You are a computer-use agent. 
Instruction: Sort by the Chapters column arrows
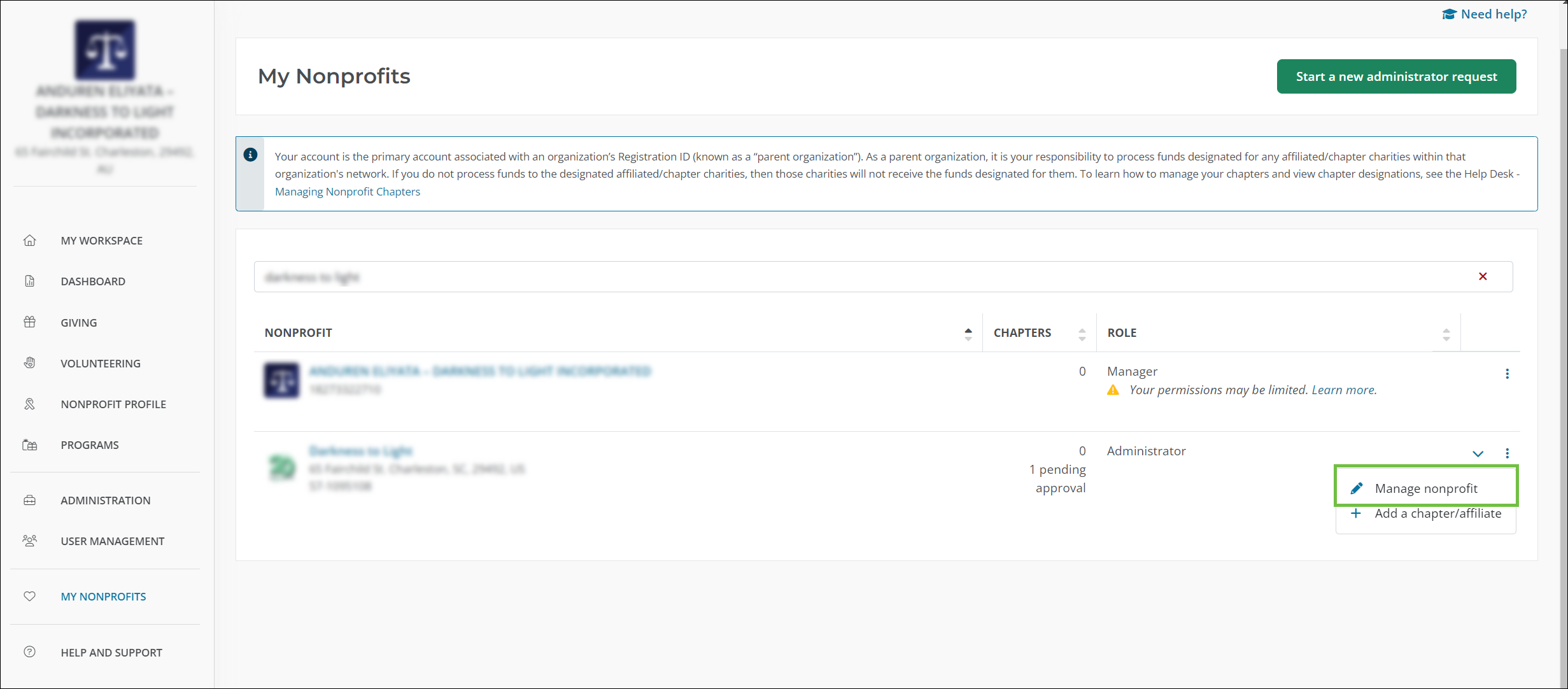click(x=1082, y=334)
